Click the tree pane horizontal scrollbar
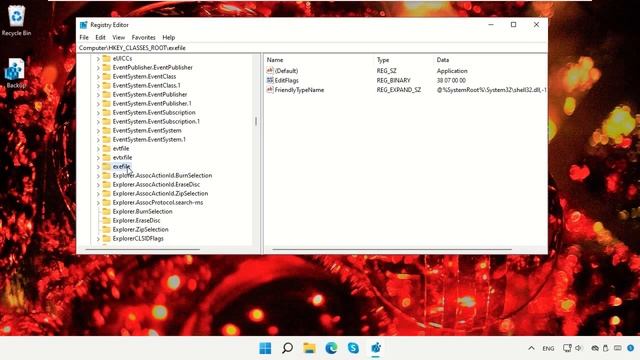This screenshot has width=640, height=360. pos(143,249)
